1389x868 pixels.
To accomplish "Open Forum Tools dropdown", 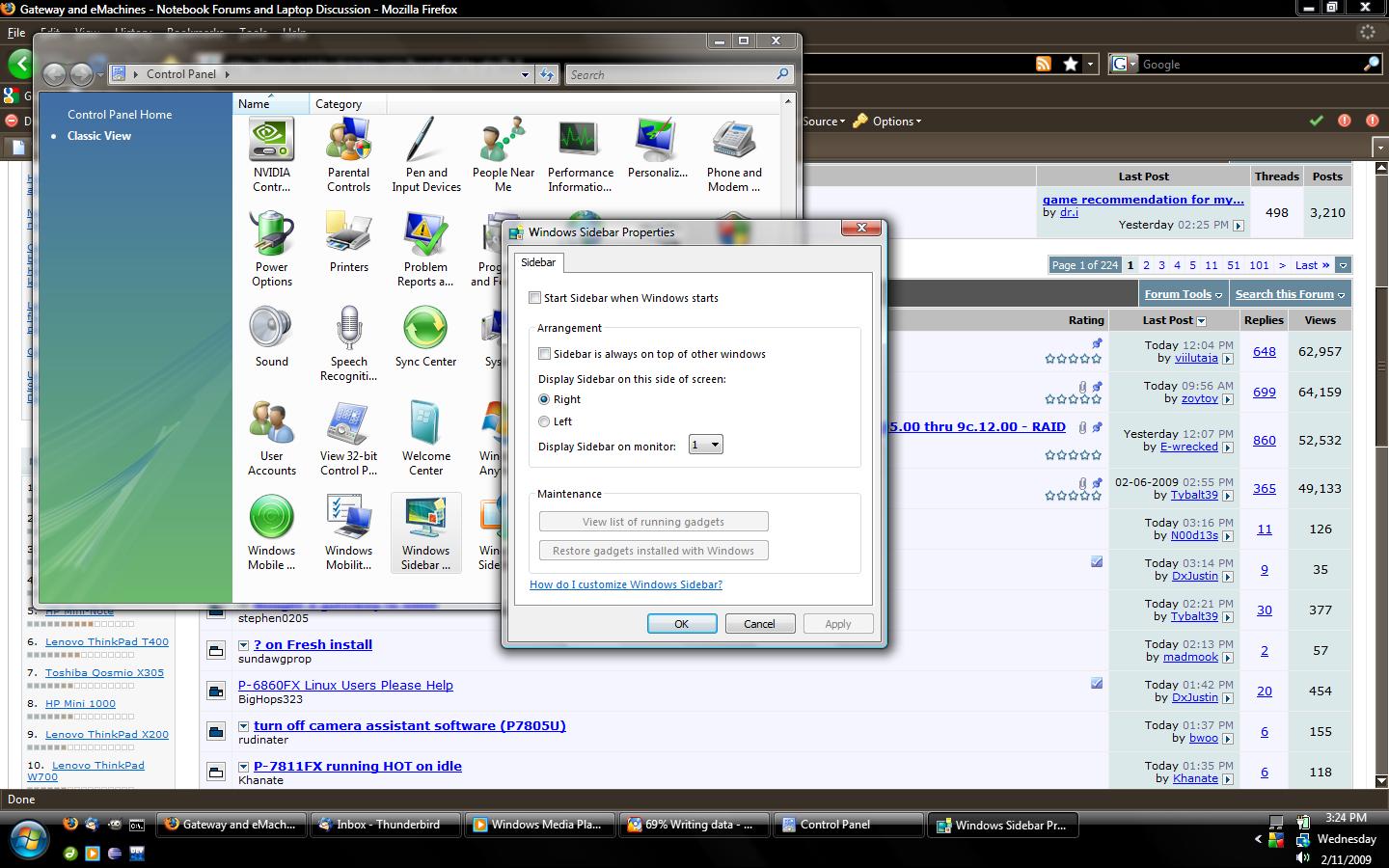I will [1184, 294].
